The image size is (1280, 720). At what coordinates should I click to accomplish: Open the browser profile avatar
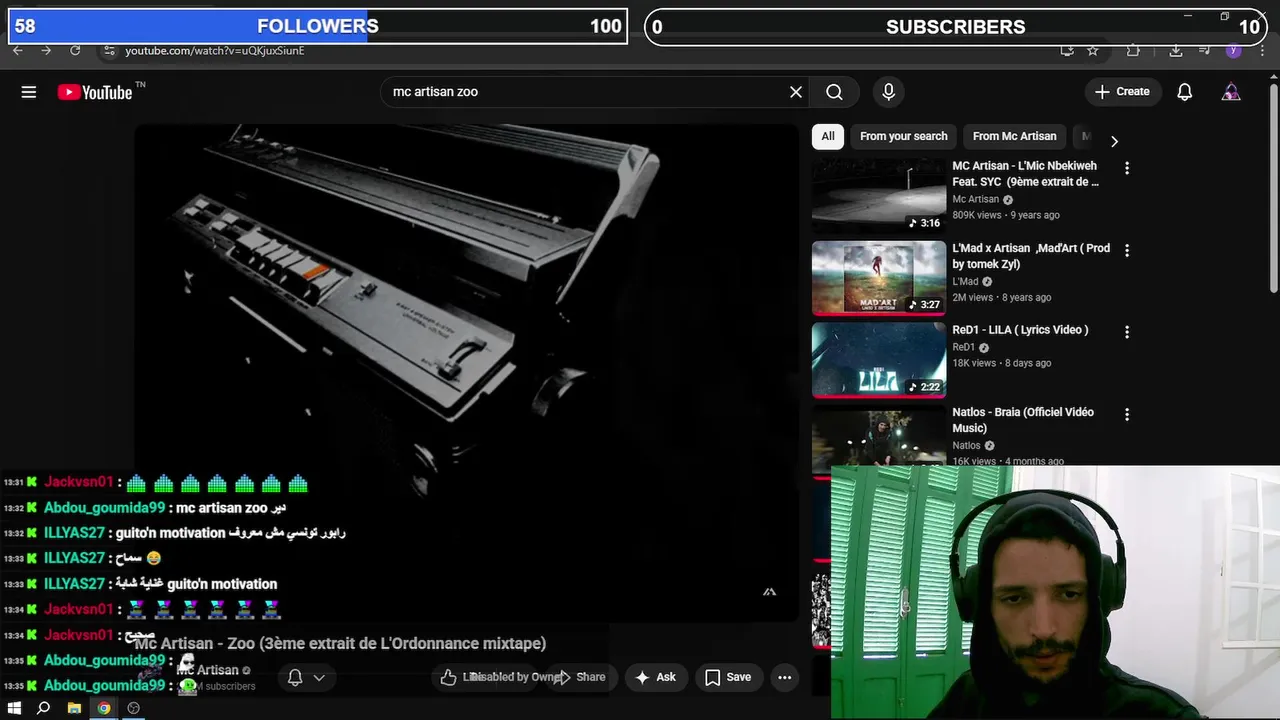1234,51
